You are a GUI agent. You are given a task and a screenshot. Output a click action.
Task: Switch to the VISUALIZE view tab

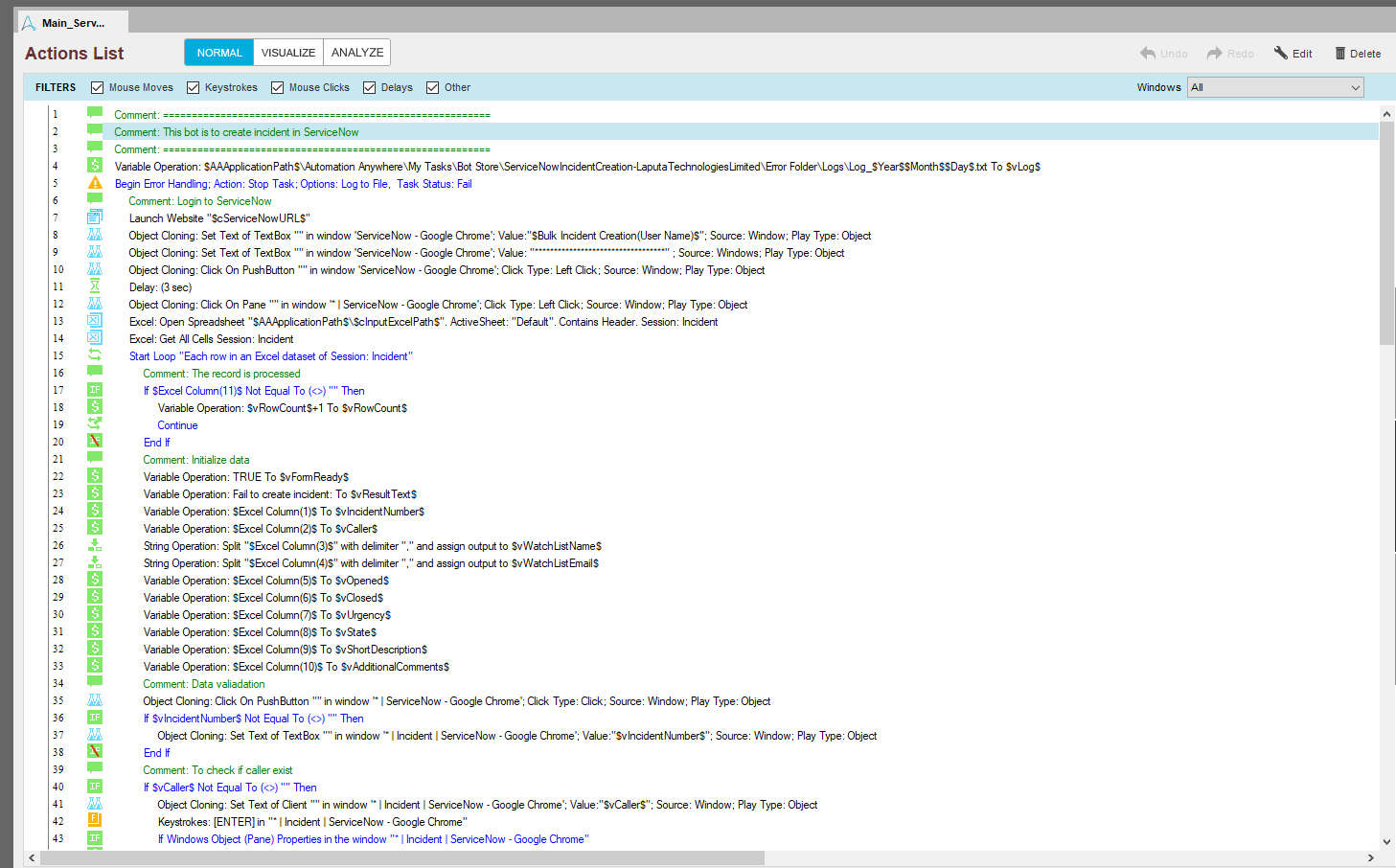288,53
